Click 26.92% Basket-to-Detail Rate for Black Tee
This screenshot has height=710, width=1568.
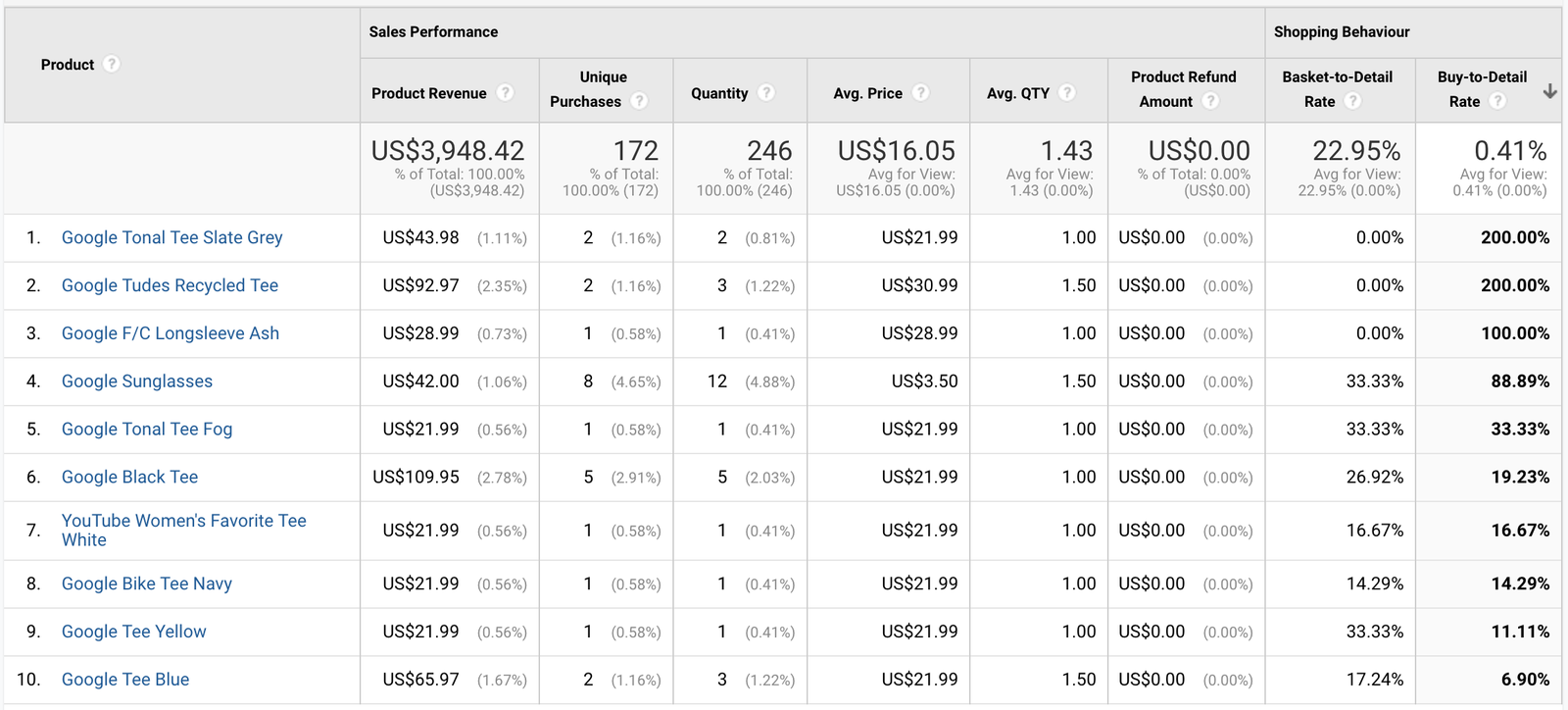pos(1375,477)
